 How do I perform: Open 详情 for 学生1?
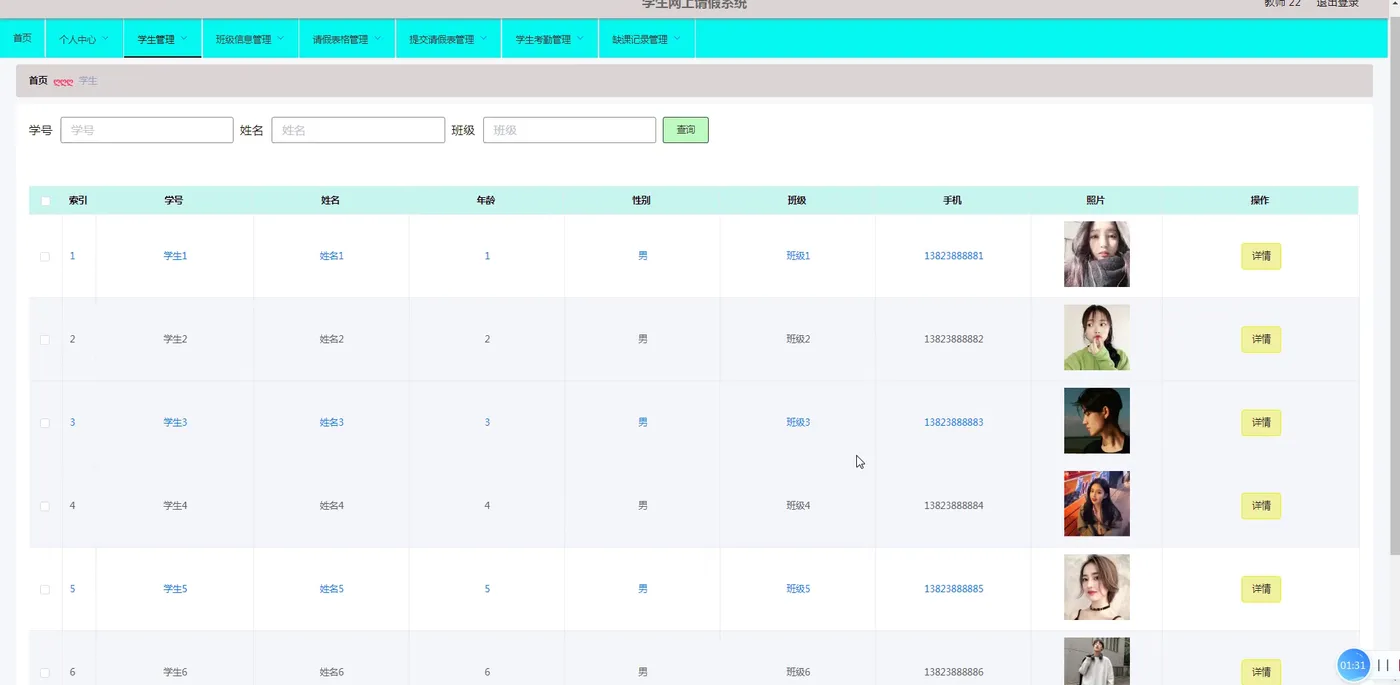pyautogui.click(x=1261, y=256)
